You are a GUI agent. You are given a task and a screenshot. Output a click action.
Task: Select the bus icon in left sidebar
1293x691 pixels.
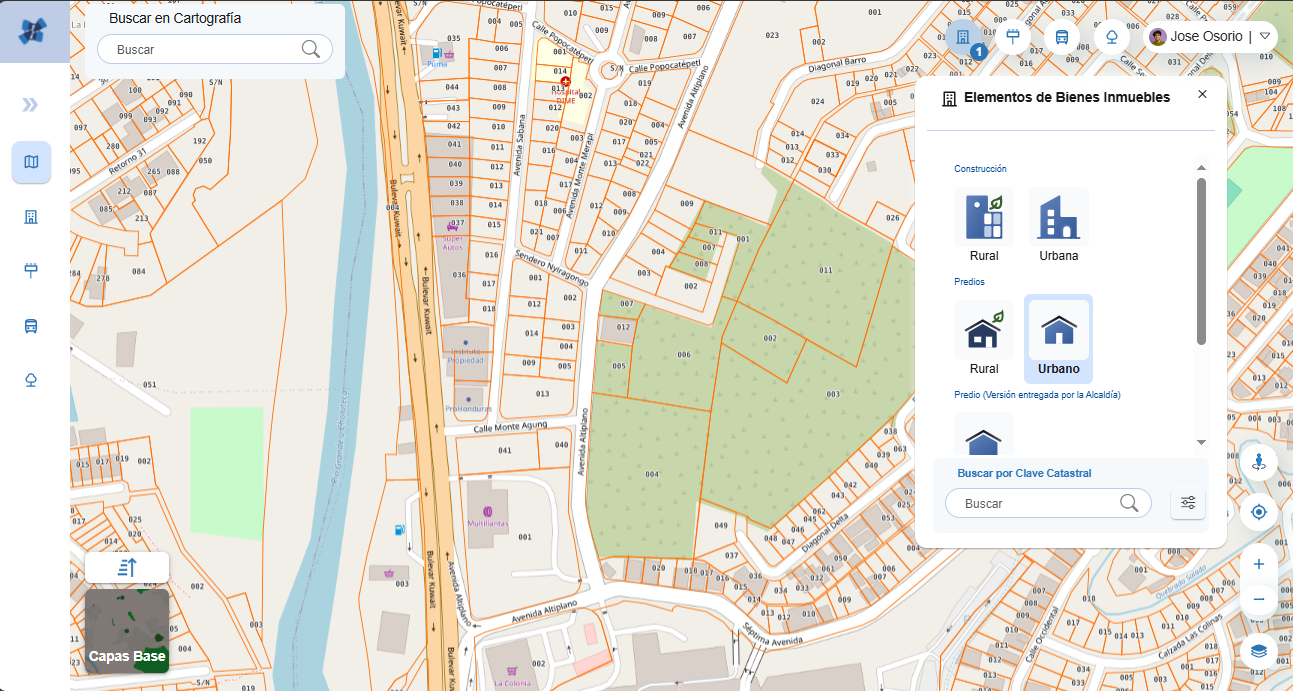click(x=32, y=326)
